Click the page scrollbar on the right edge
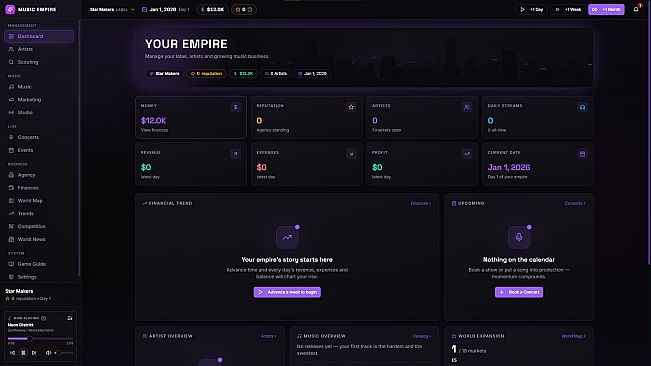The height and width of the screenshot is (366, 651). click(649, 133)
